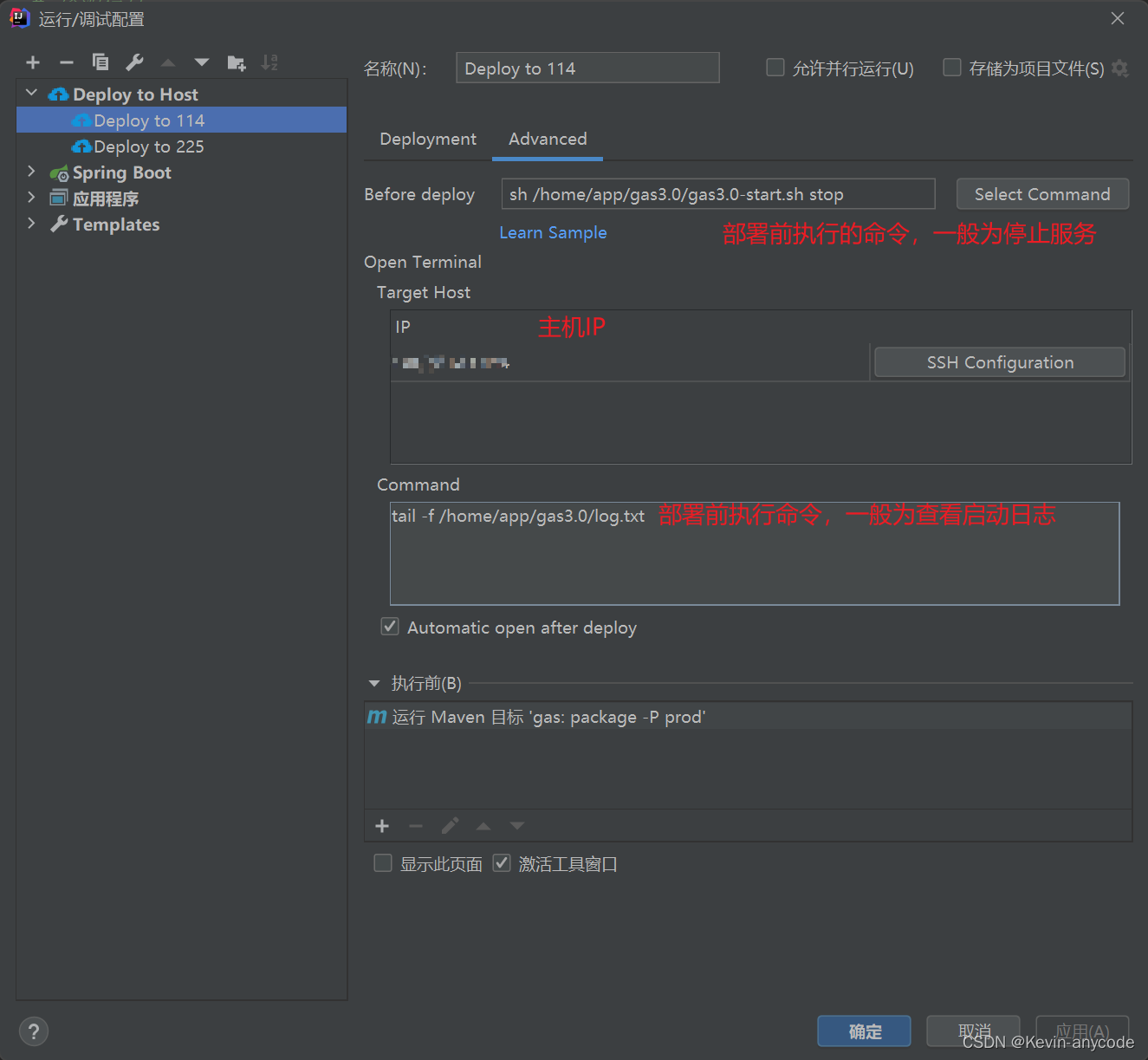Confirm with the 确定 button
The image size is (1148, 1060).
[865, 1031]
